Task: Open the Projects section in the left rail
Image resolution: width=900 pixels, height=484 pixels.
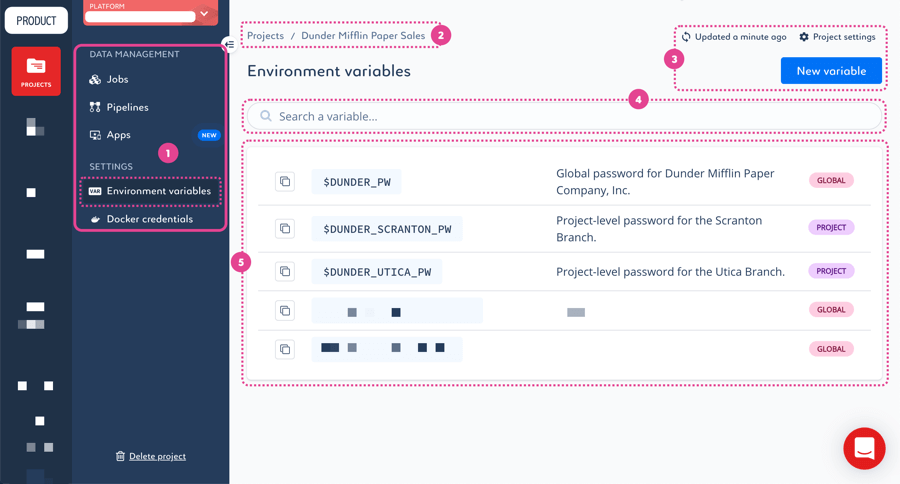Action: pos(36,71)
